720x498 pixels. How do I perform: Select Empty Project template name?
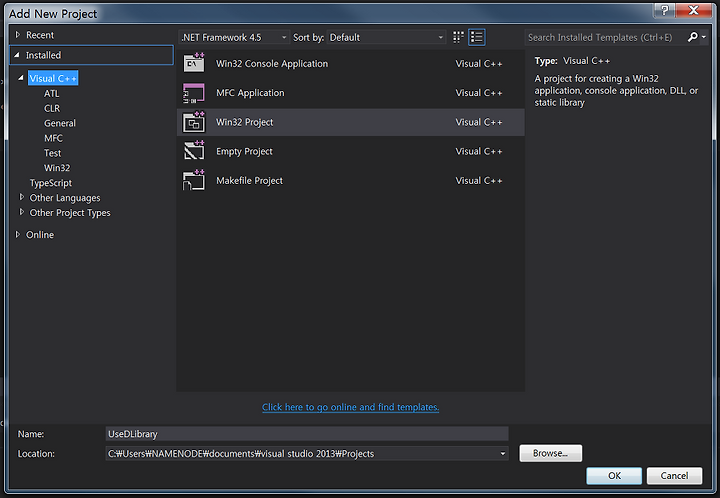click(x=244, y=151)
